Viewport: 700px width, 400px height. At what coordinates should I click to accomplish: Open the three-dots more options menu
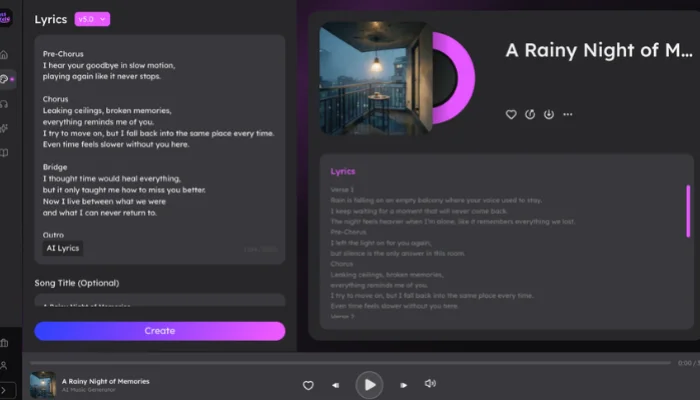(568, 114)
